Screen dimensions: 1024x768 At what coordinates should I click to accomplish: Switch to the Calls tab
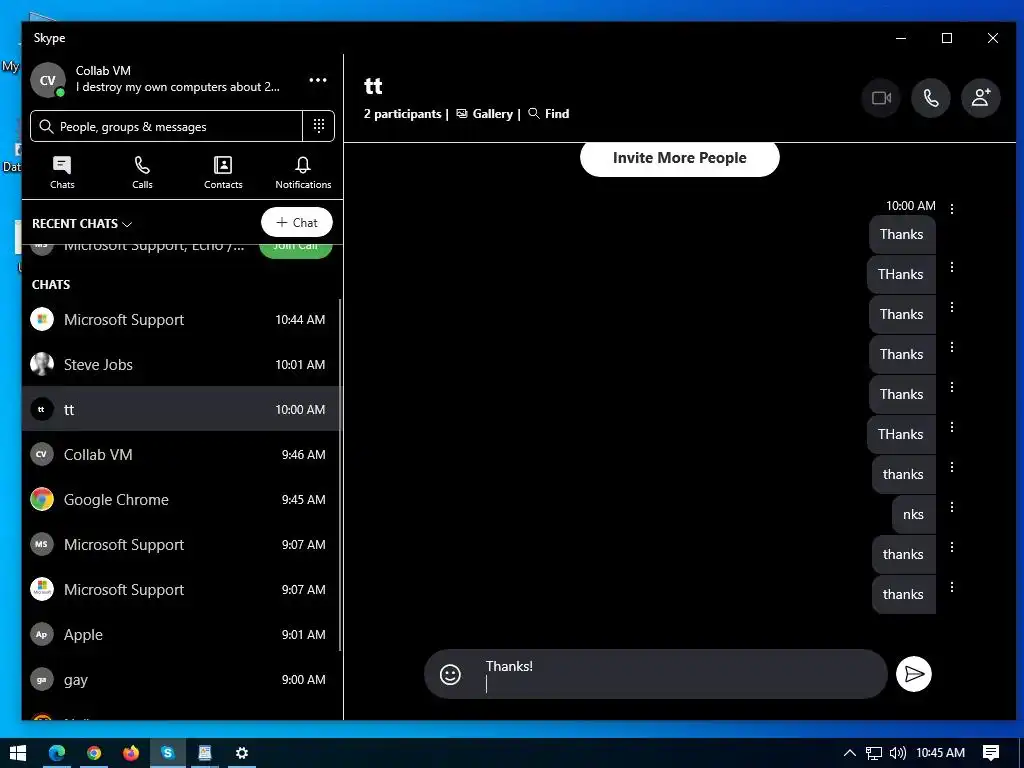tap(142, 172)
